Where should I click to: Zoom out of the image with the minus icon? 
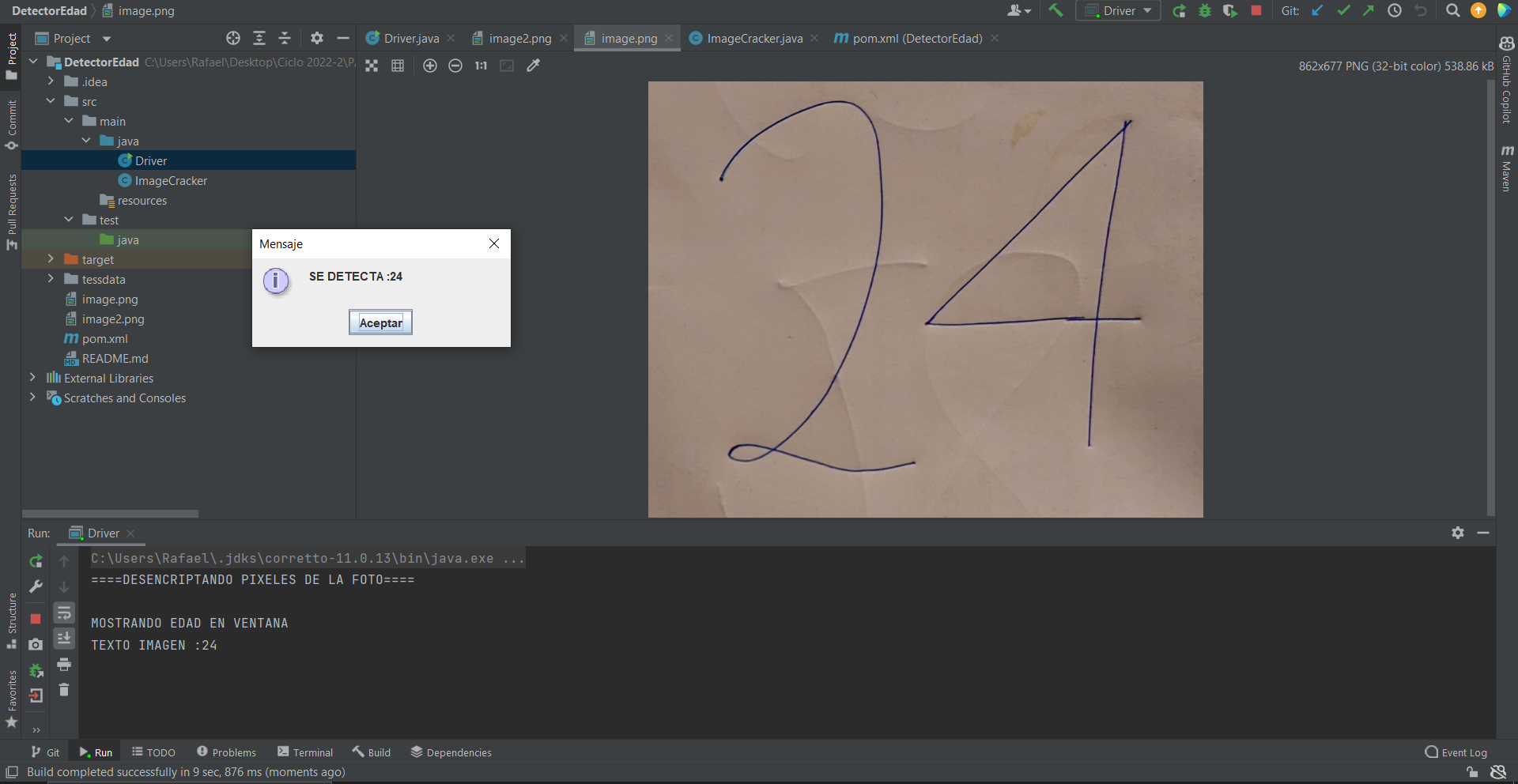456,66
